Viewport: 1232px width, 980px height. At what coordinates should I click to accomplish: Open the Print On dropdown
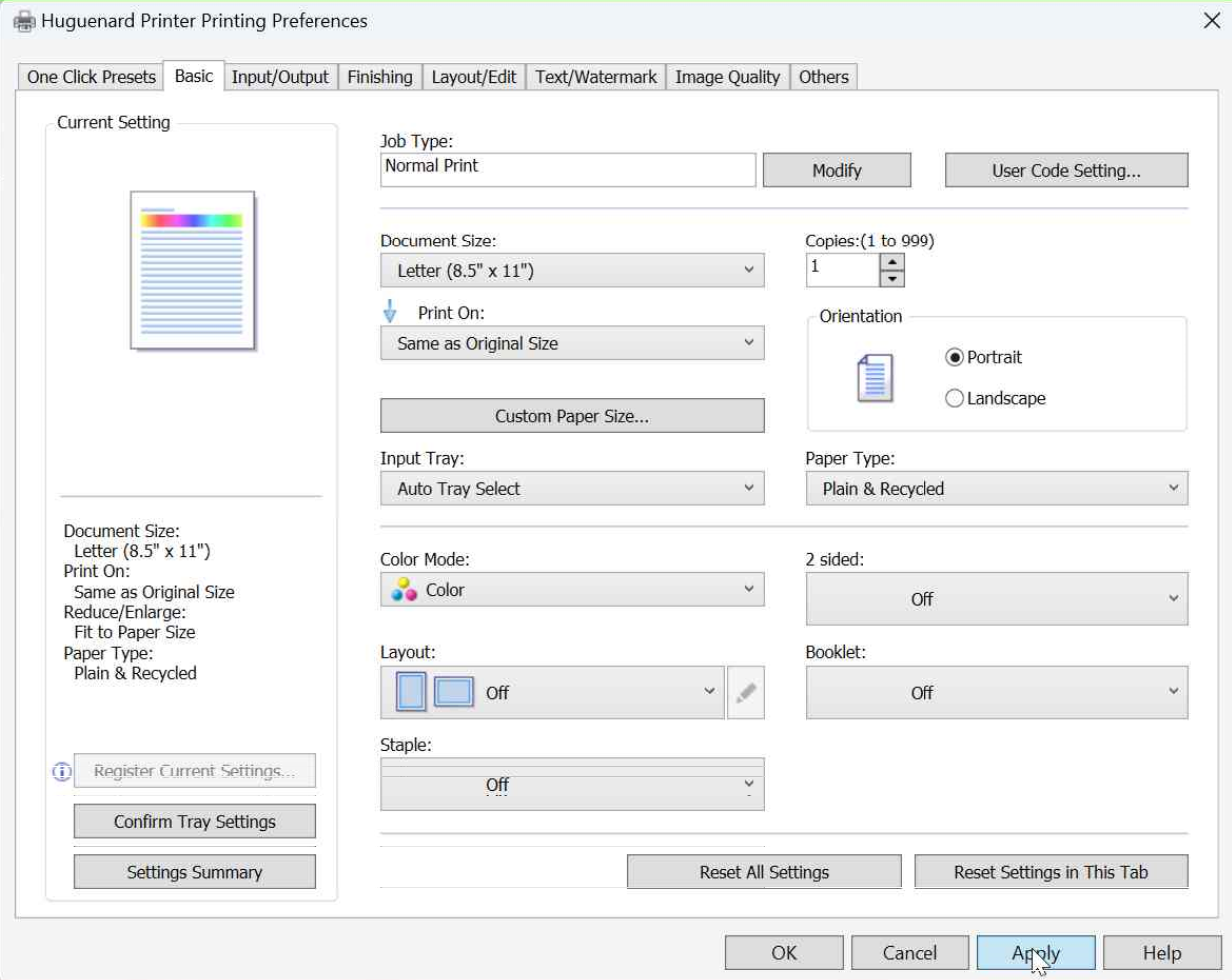coord(572,343)
